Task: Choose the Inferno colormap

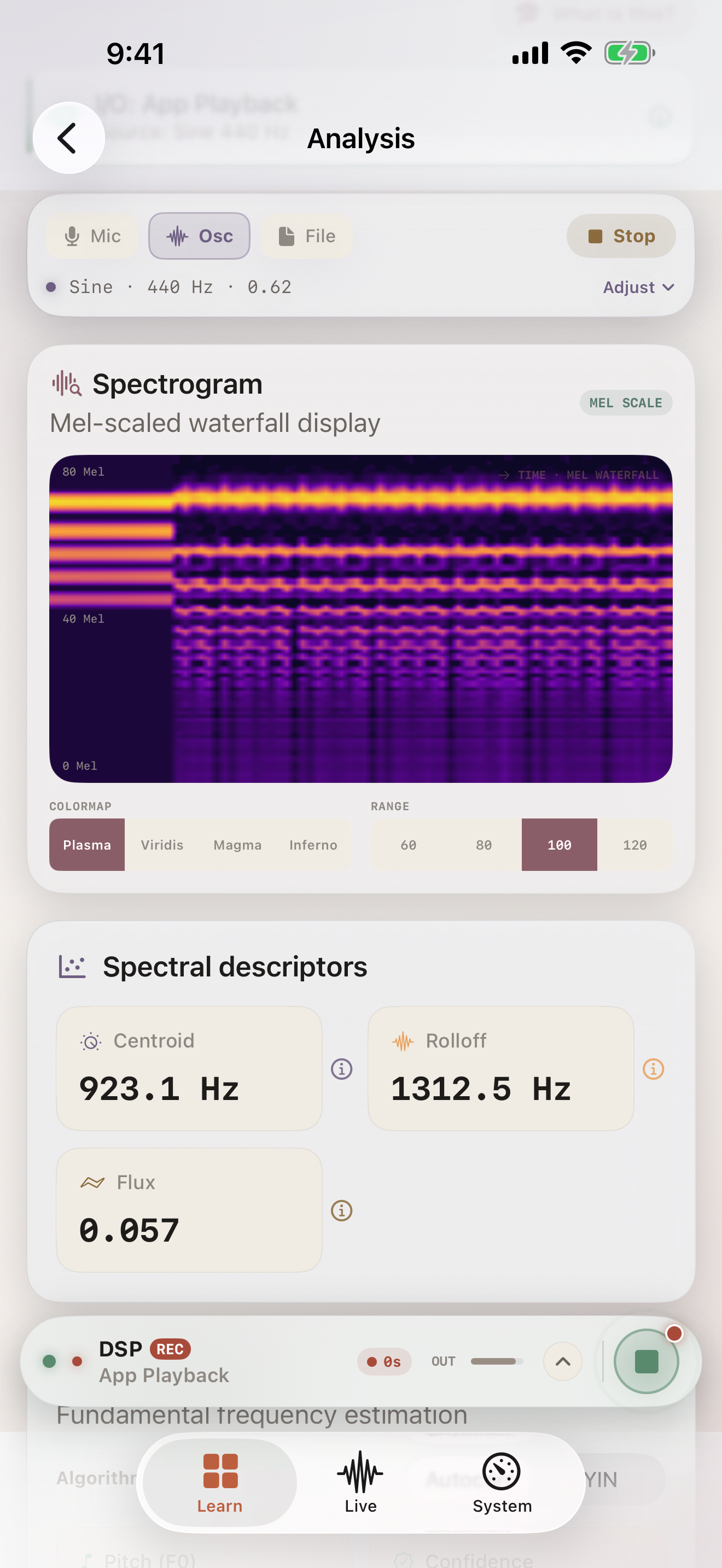Action: coord(313,844)
